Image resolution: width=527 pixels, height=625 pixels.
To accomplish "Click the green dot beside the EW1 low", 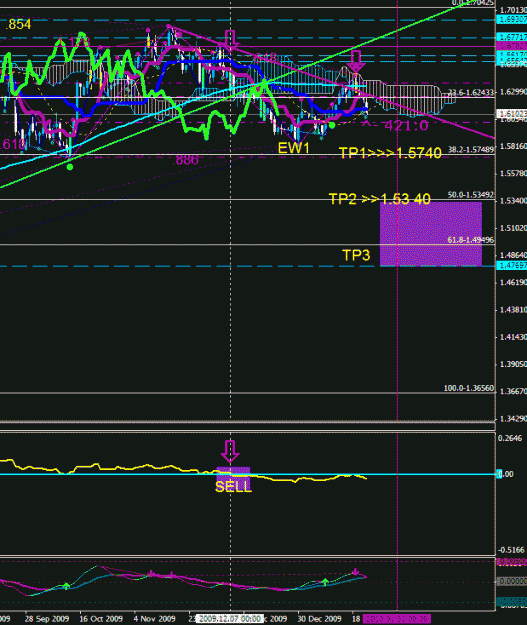I will pos(332,125).
